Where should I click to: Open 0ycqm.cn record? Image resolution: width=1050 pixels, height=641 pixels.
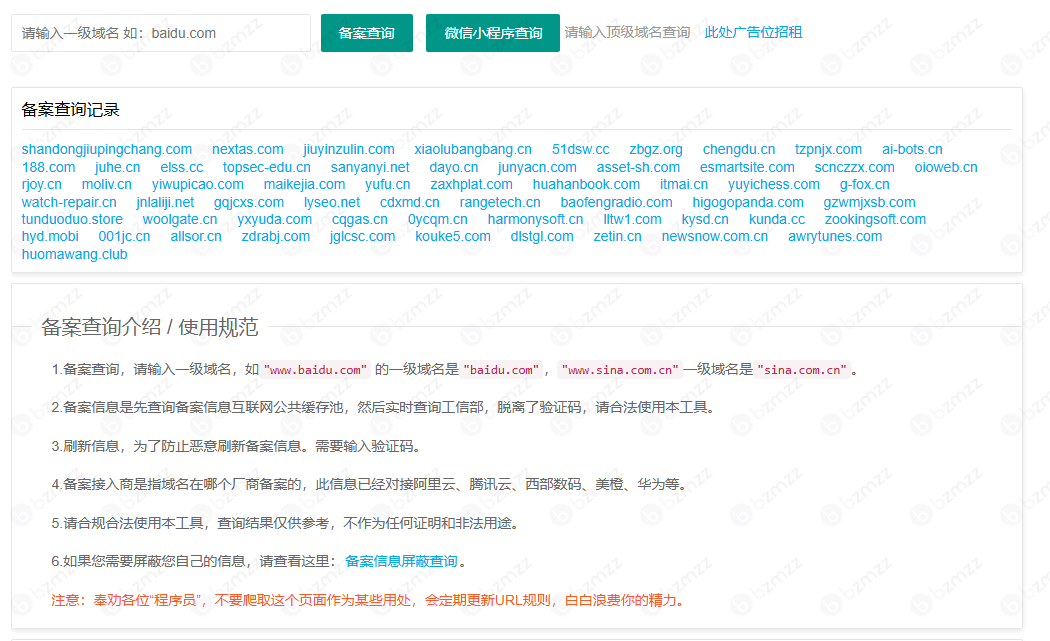tap(438, 219)
